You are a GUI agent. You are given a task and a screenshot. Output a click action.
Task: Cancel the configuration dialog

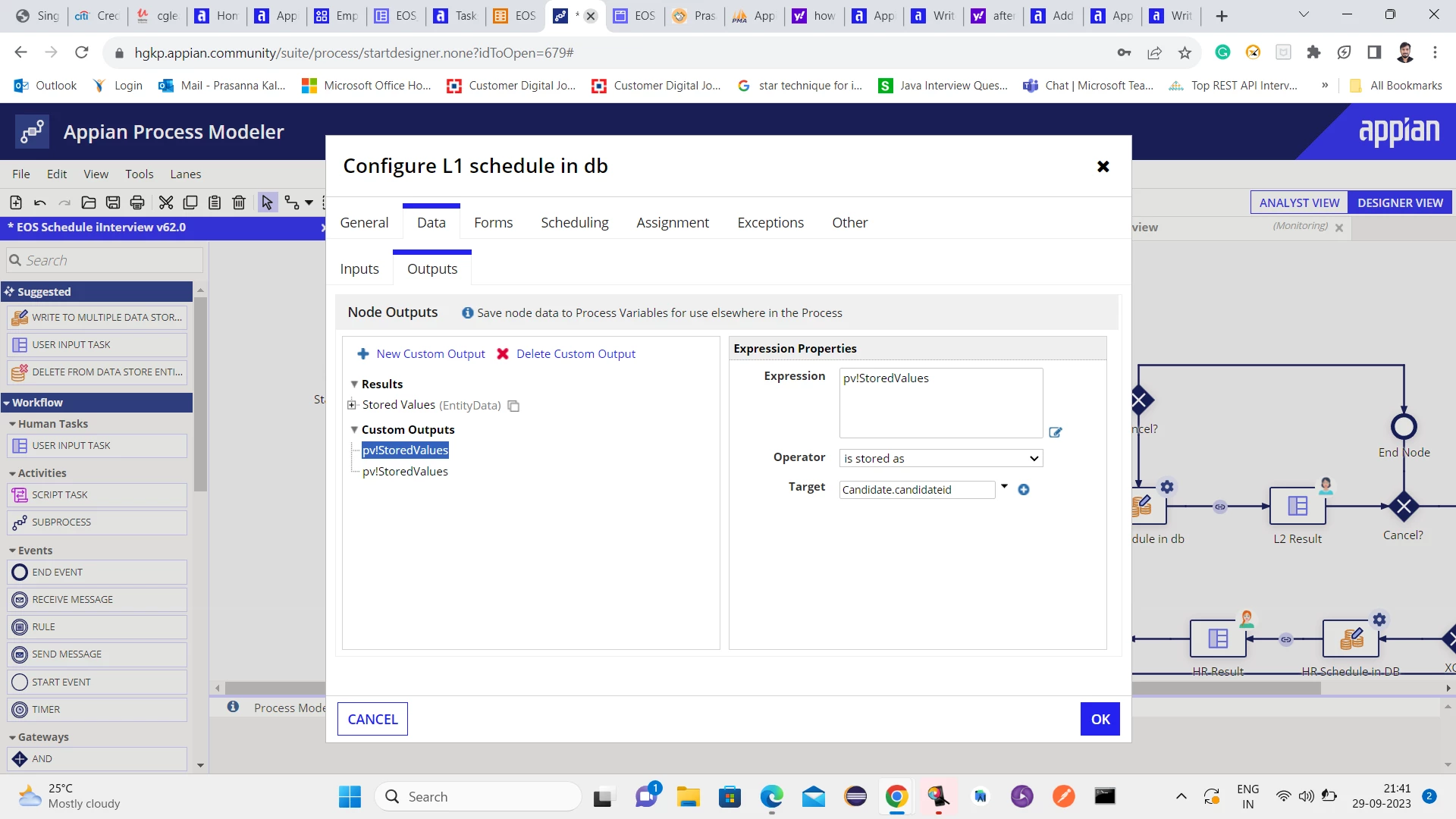point(372,719)
